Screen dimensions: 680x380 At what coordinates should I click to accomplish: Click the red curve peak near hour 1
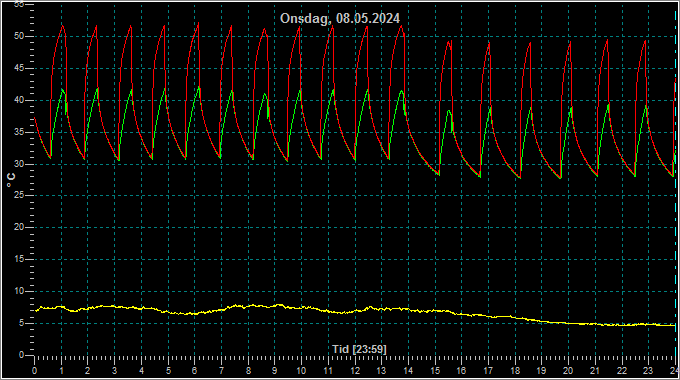63,26
